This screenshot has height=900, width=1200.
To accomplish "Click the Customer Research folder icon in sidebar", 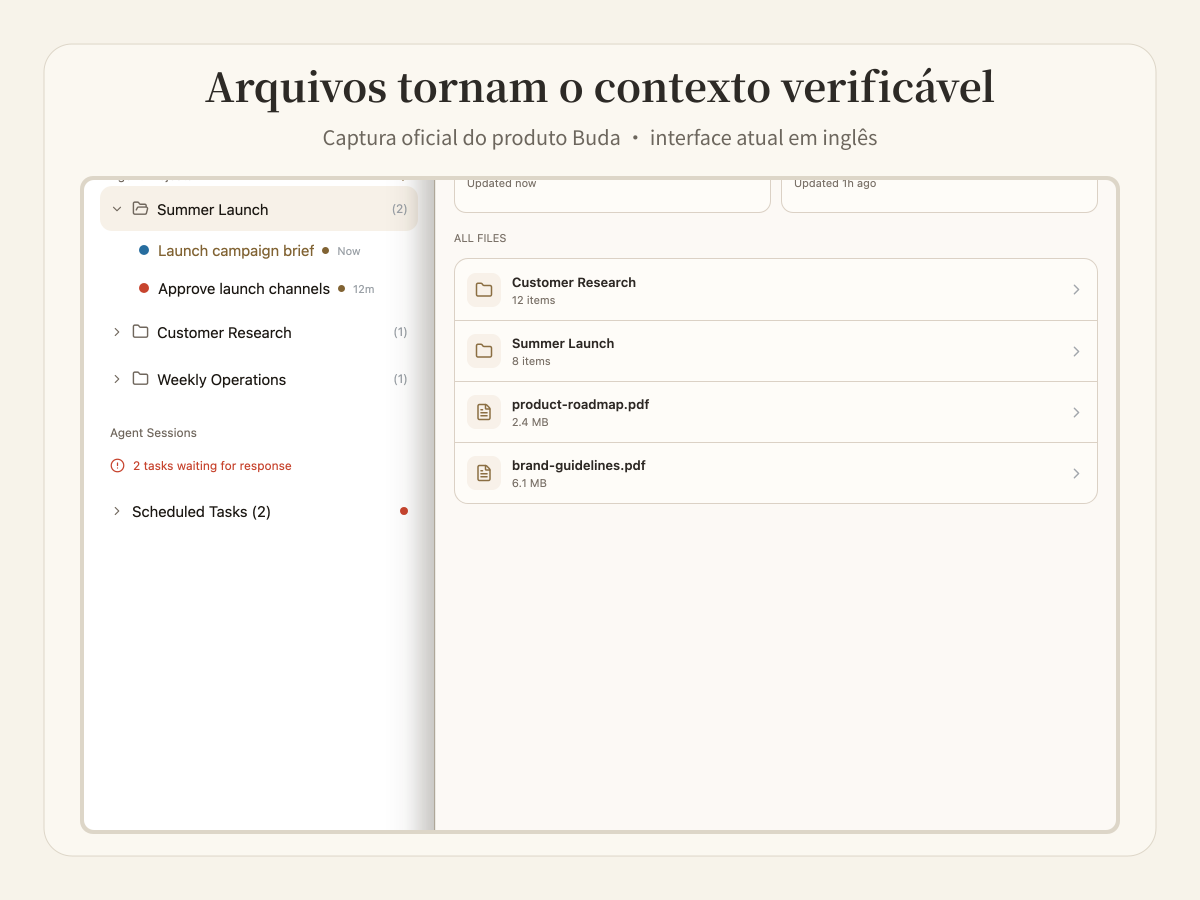I will click(140, 332).
